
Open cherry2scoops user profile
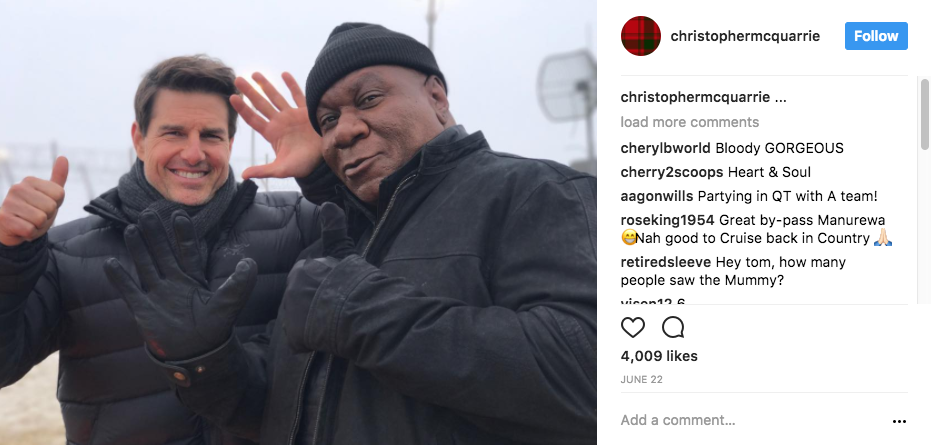(x=672, y=172)
